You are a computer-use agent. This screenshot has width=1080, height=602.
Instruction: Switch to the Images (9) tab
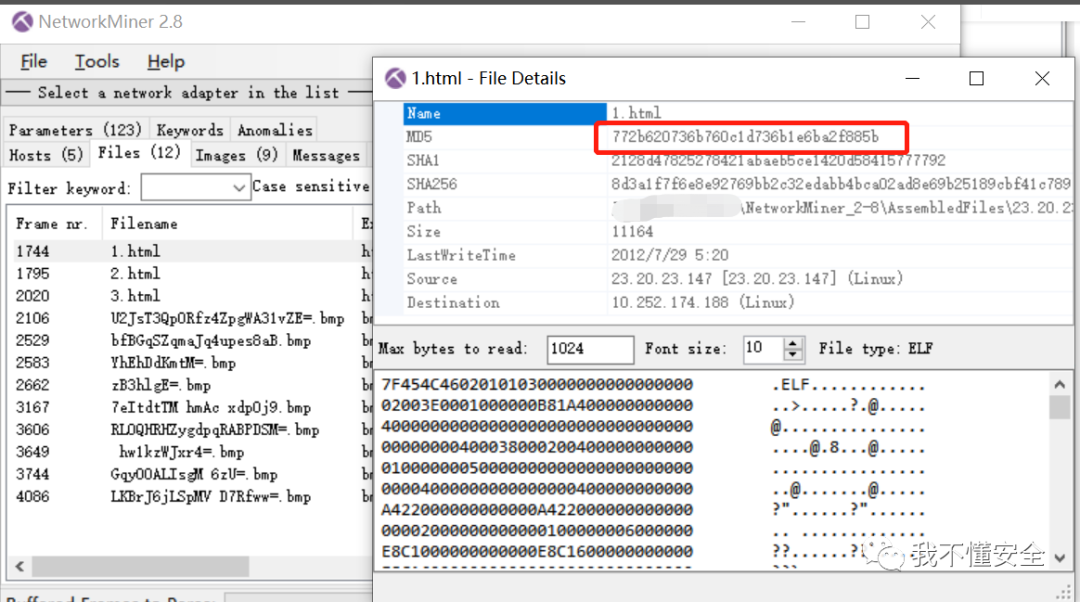pyautogui.click(x=236, y=155)
